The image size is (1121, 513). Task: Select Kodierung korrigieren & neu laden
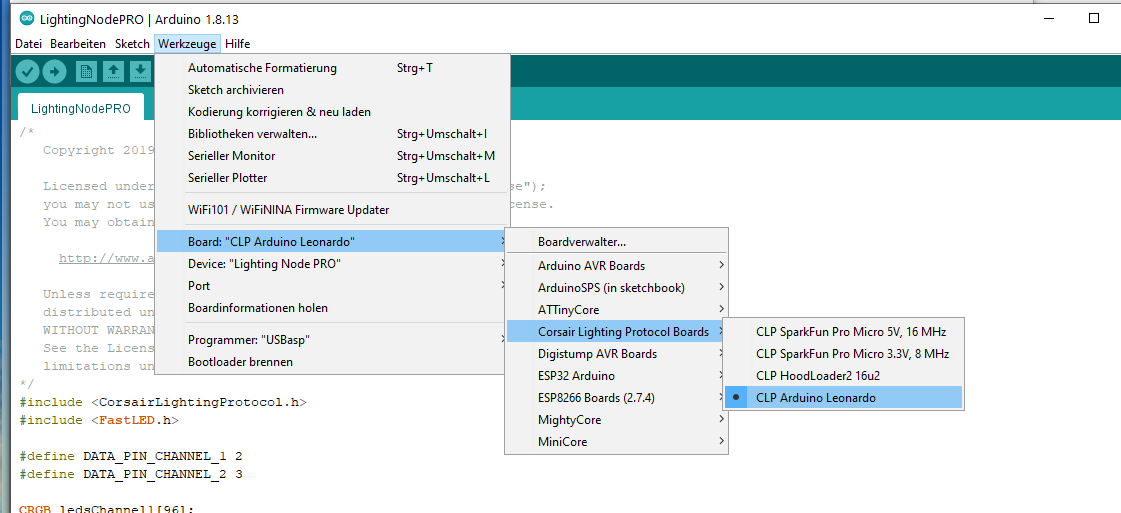click(x=332, y=112)
